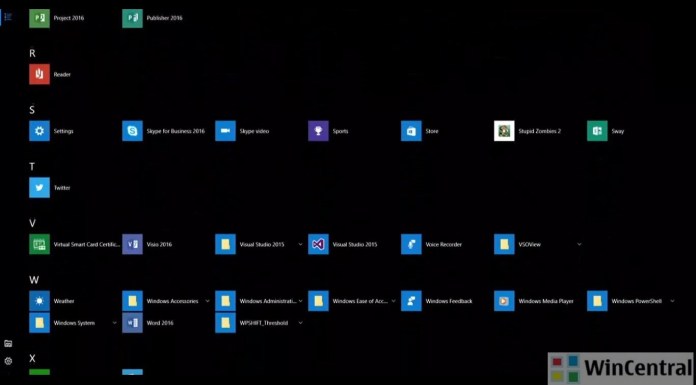Launch the Windows Feedback app icon

click(411, 301)
